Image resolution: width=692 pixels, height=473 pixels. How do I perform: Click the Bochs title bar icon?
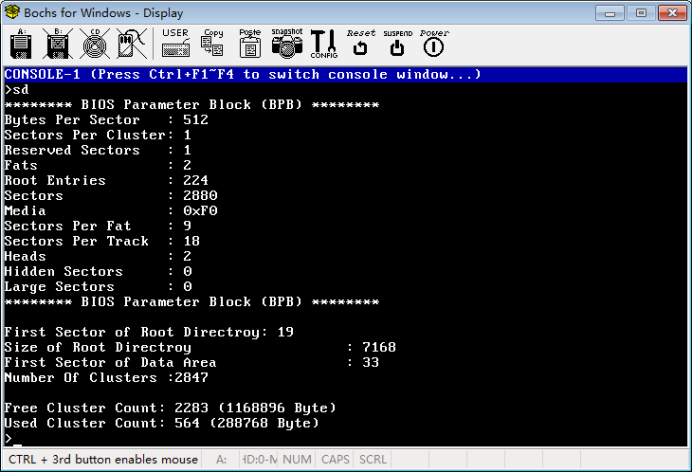click(x=12, y=12)
